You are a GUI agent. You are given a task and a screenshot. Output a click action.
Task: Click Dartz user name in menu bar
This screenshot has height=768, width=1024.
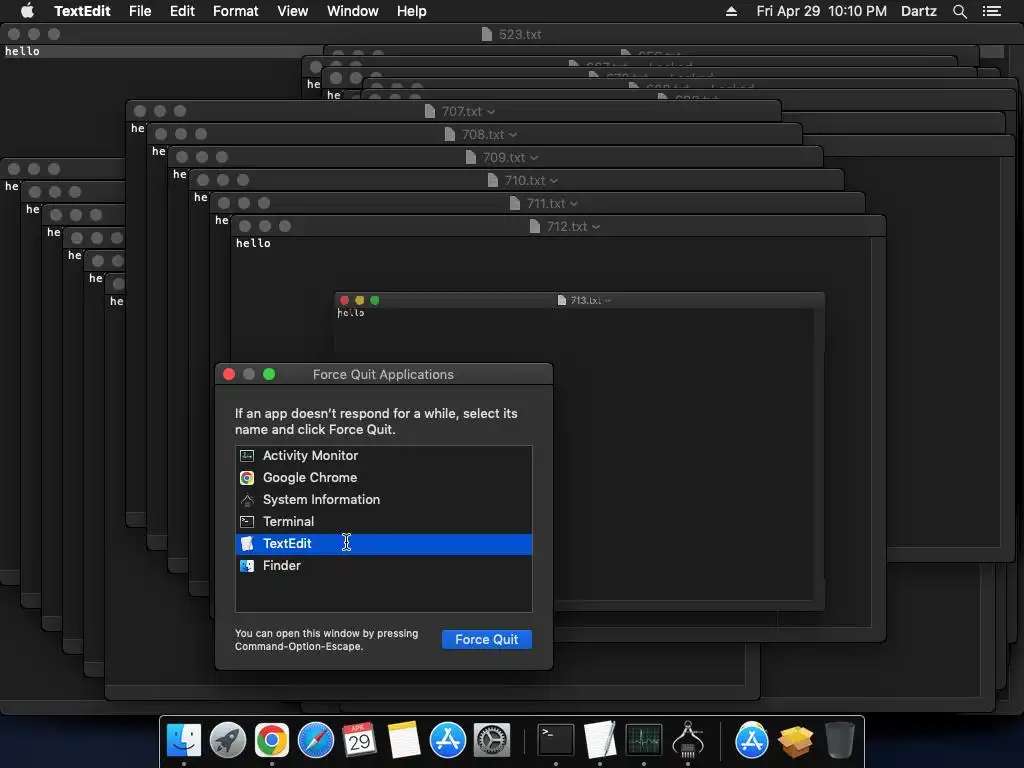click(x=918, y=11)
